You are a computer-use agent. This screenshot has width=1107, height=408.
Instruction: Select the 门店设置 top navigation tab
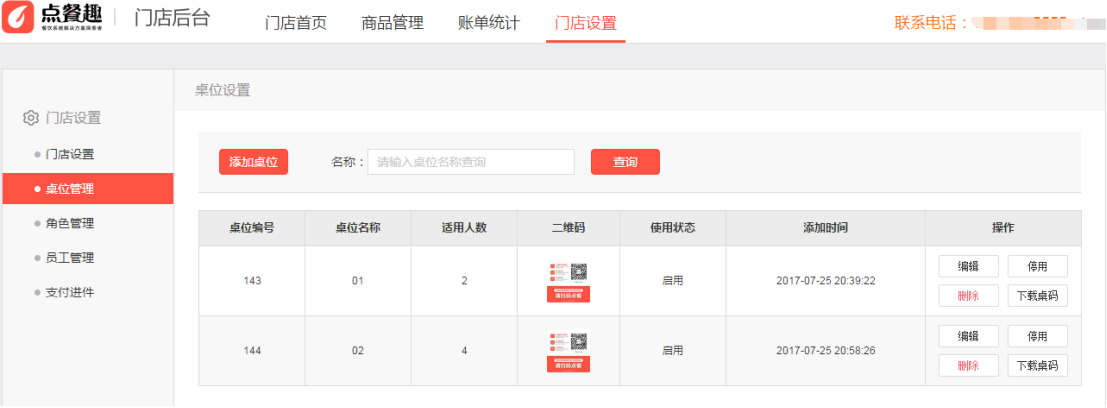click(x=585, y=23)
